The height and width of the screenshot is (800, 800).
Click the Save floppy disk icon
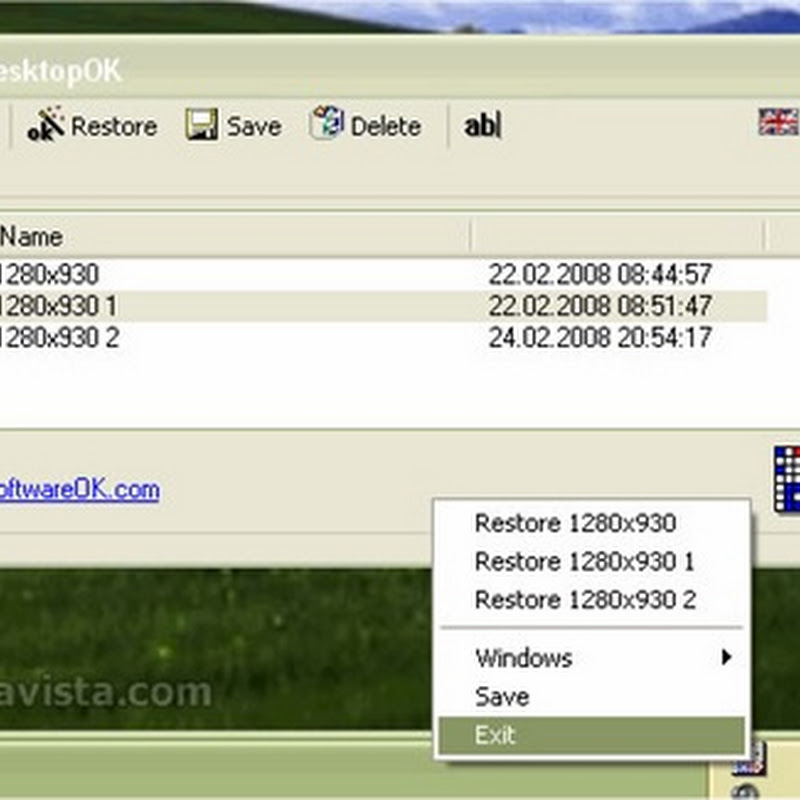202,124
